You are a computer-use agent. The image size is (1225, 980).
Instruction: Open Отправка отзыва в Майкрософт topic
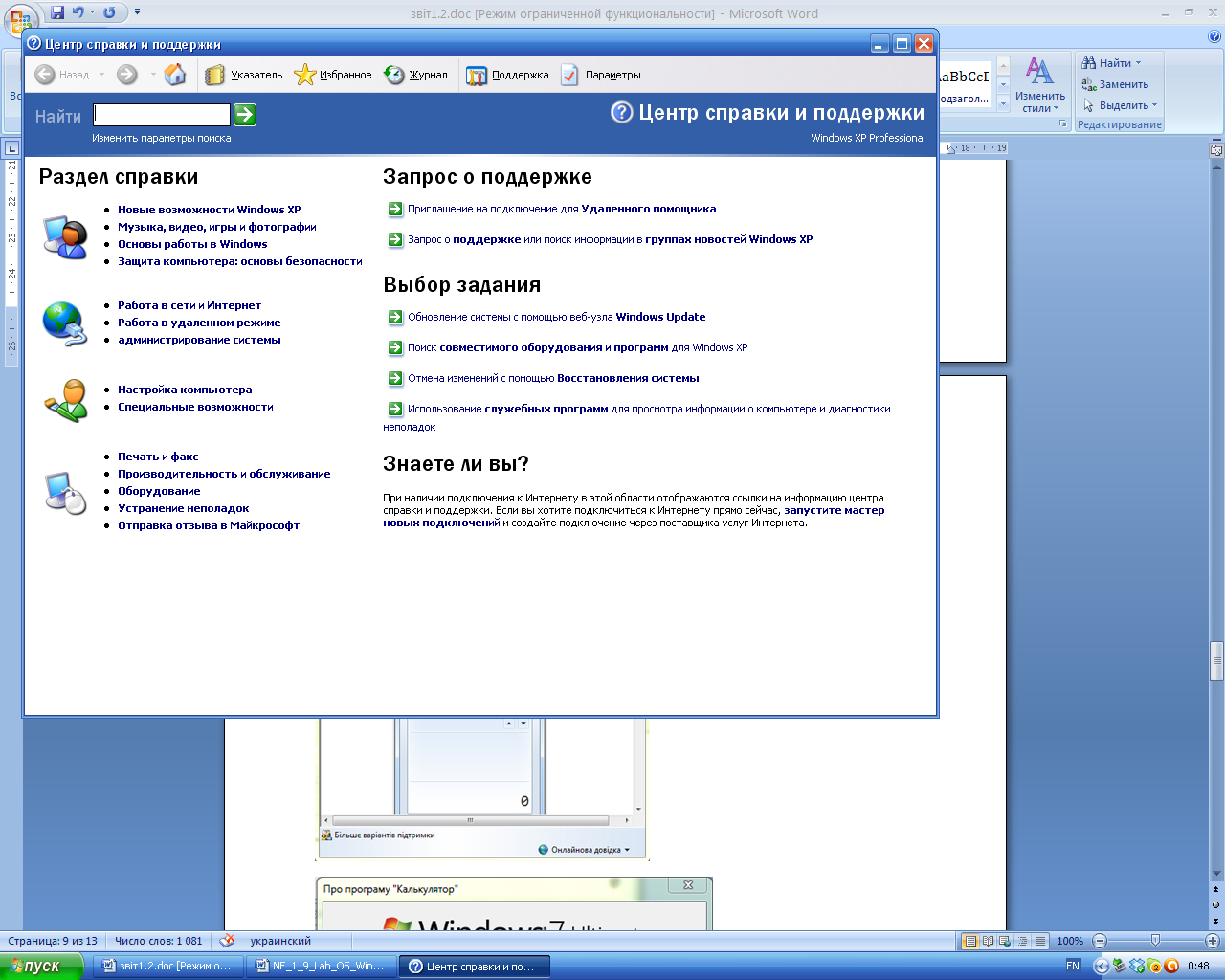209,525
